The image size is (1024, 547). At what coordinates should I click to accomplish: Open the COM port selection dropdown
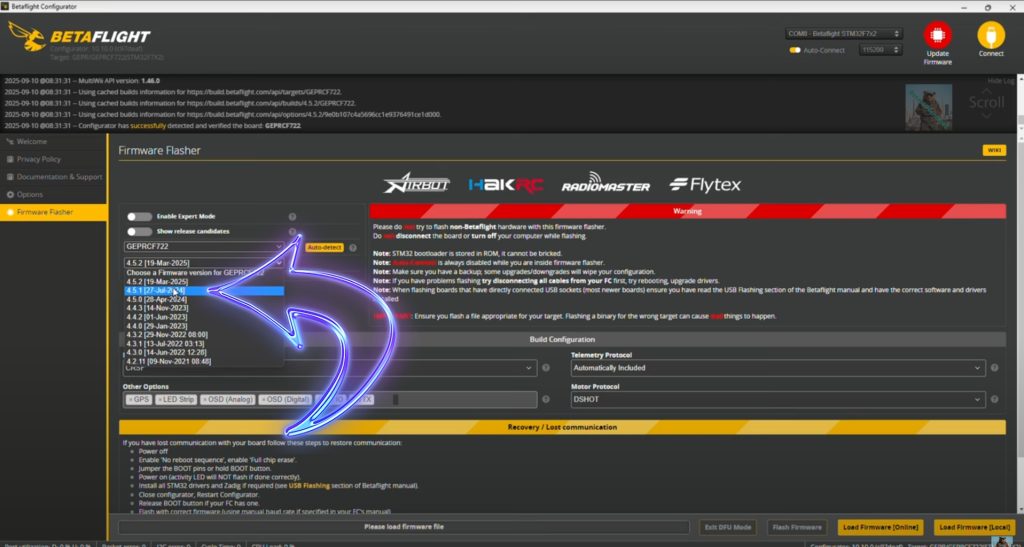point(844,33)
